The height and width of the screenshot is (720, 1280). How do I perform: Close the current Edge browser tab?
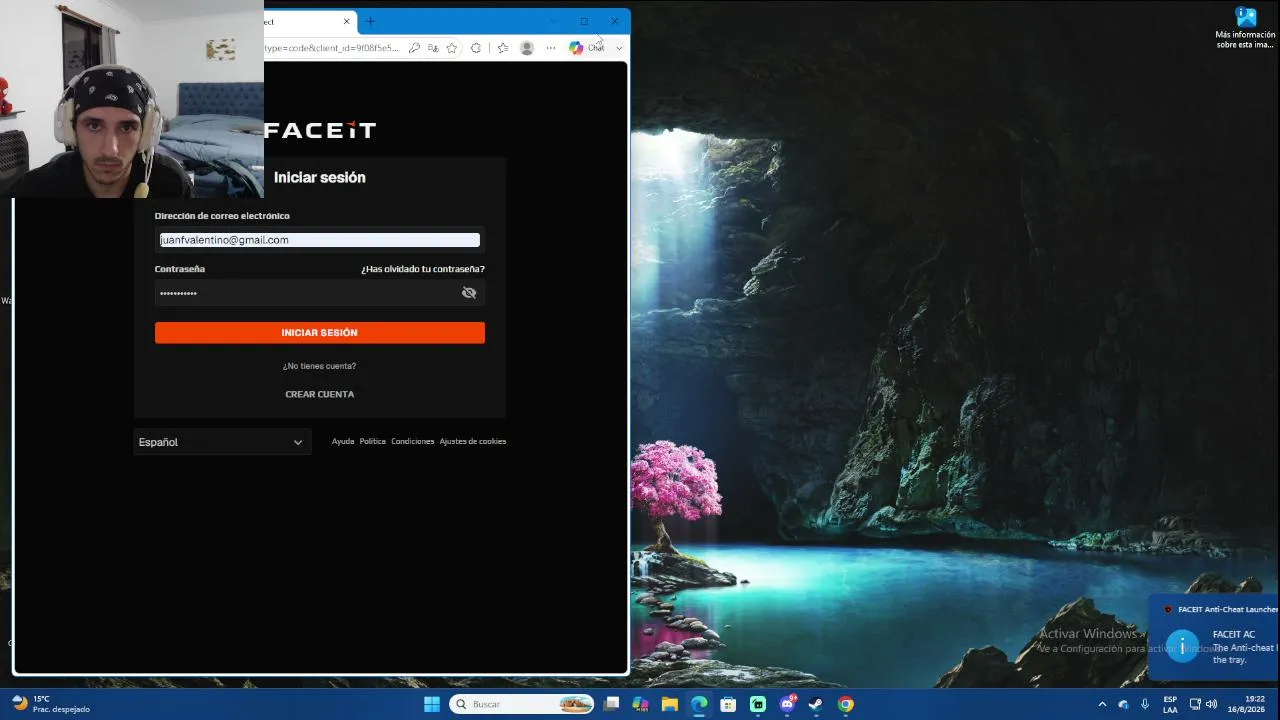tap(347, 21)
